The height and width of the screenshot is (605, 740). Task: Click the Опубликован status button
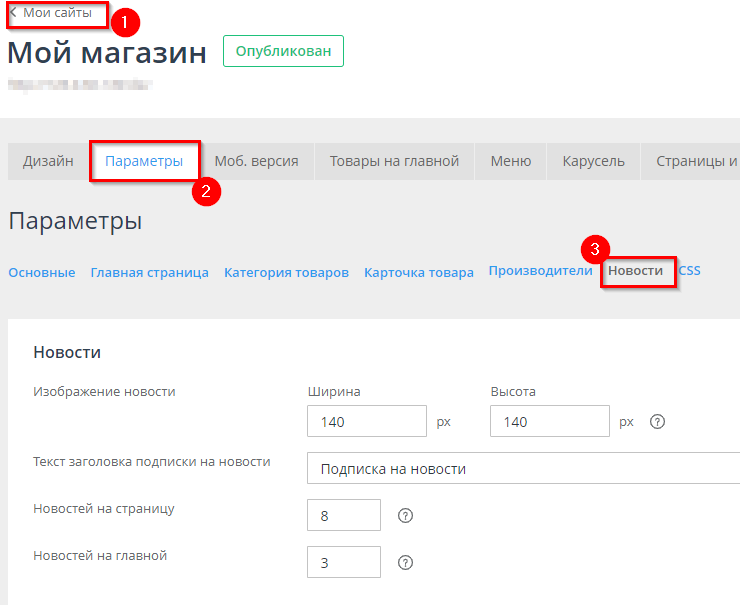pyautogui.click(x=283, y=52)
